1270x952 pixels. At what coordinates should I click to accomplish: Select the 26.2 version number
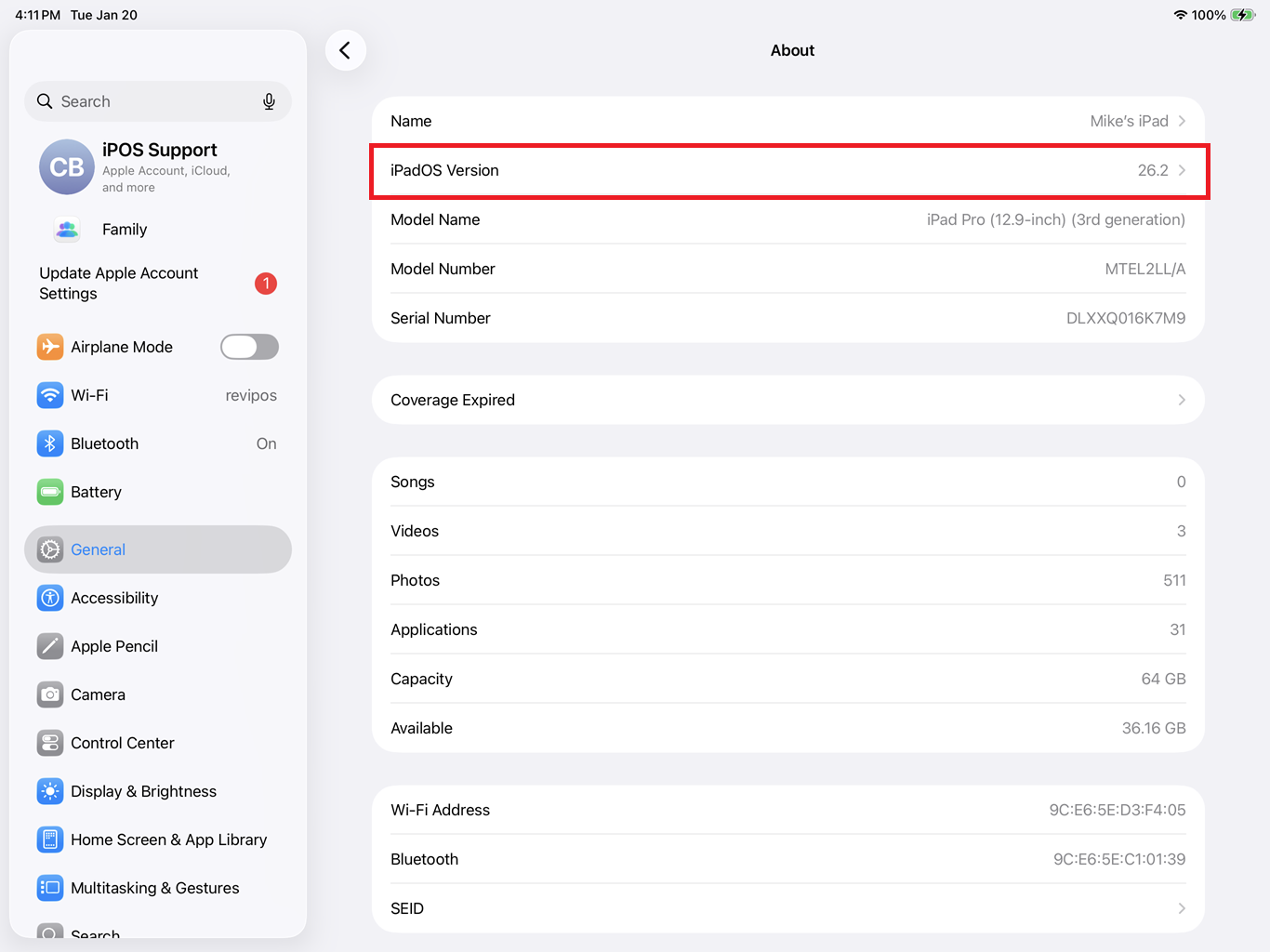1153,170
